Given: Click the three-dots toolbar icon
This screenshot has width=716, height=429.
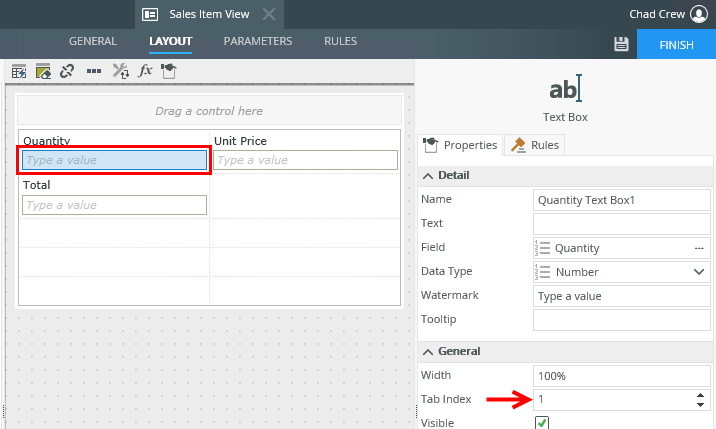Looking at the screenshot, I should tap(94, 71).
